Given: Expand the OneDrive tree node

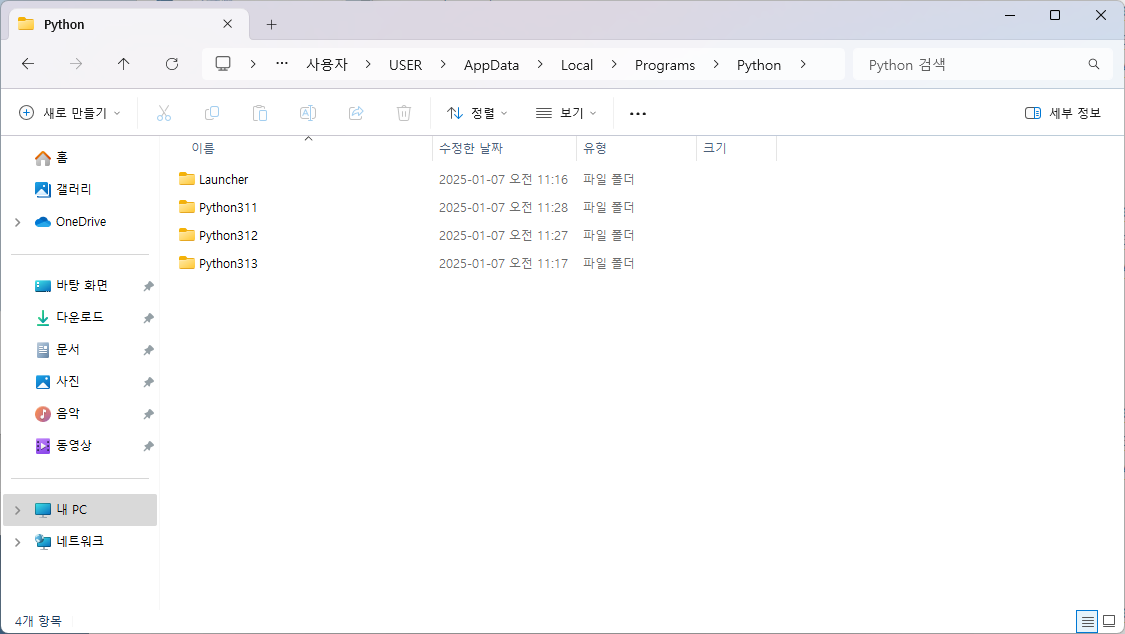Looking at the screenshot, I should coord(17,222).
